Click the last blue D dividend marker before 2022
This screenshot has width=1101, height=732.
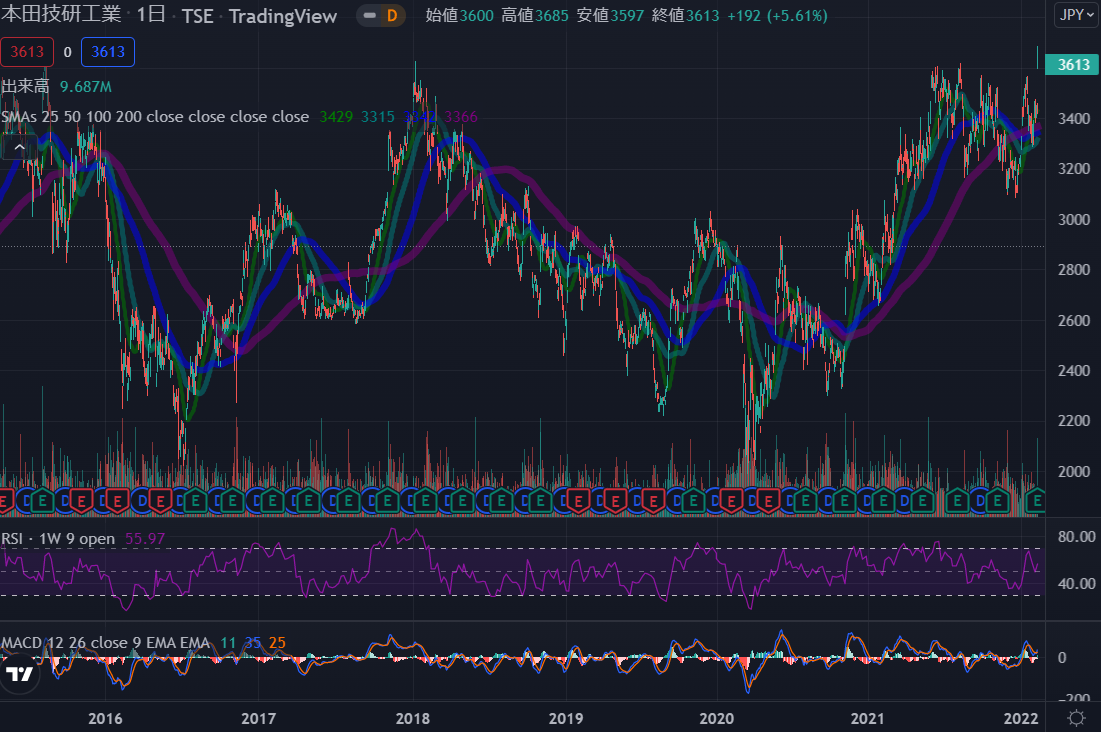point(981,502)
